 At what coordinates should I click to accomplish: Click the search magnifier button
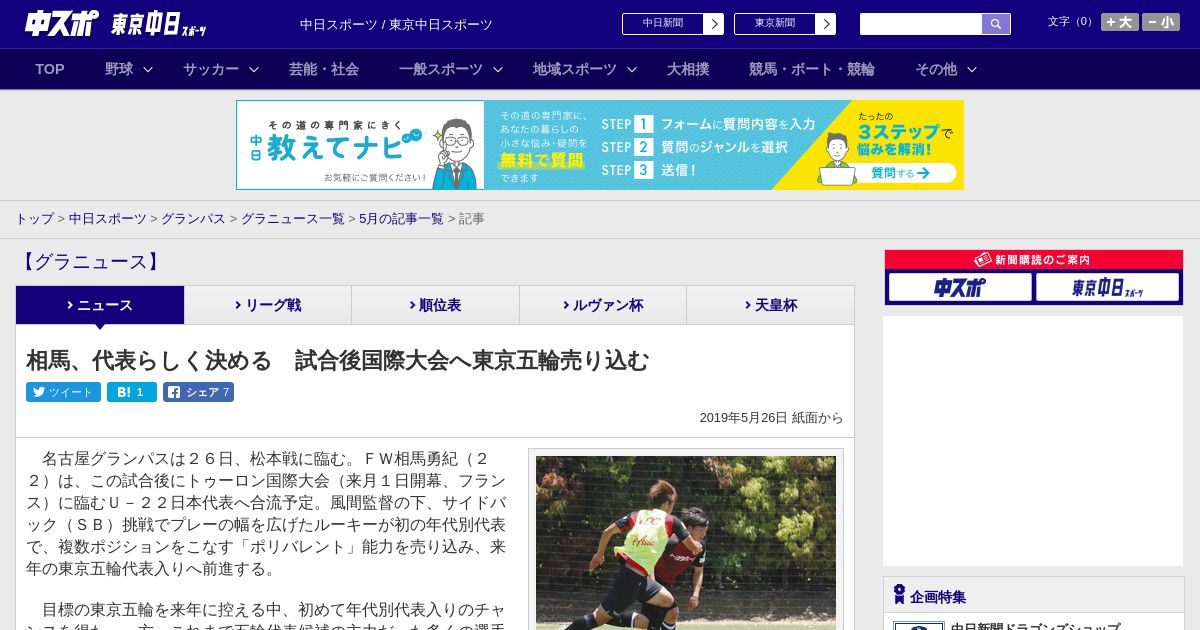click(996, 24)
